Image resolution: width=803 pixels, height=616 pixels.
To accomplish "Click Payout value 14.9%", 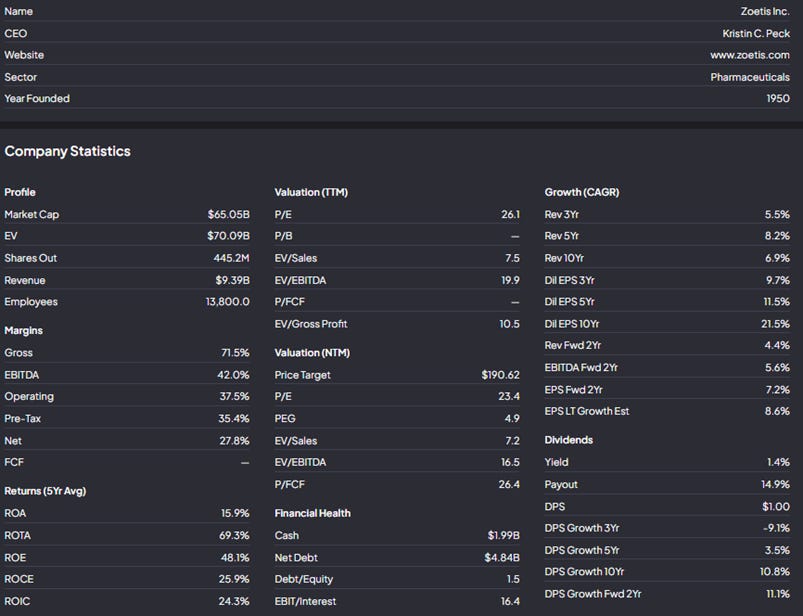I will 775,484.
